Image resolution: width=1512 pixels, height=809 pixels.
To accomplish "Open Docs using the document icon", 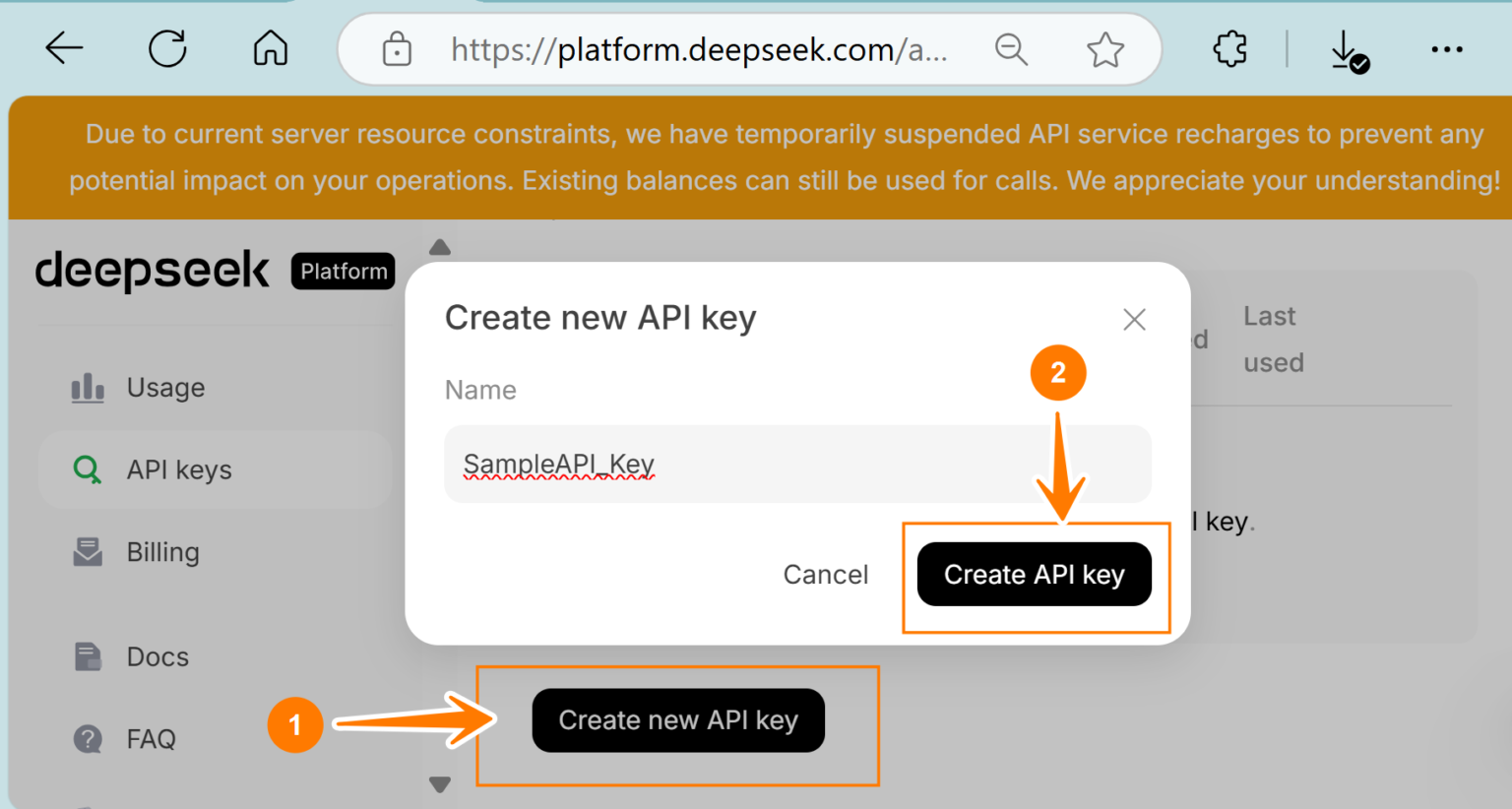I will (x=87, y=656).
